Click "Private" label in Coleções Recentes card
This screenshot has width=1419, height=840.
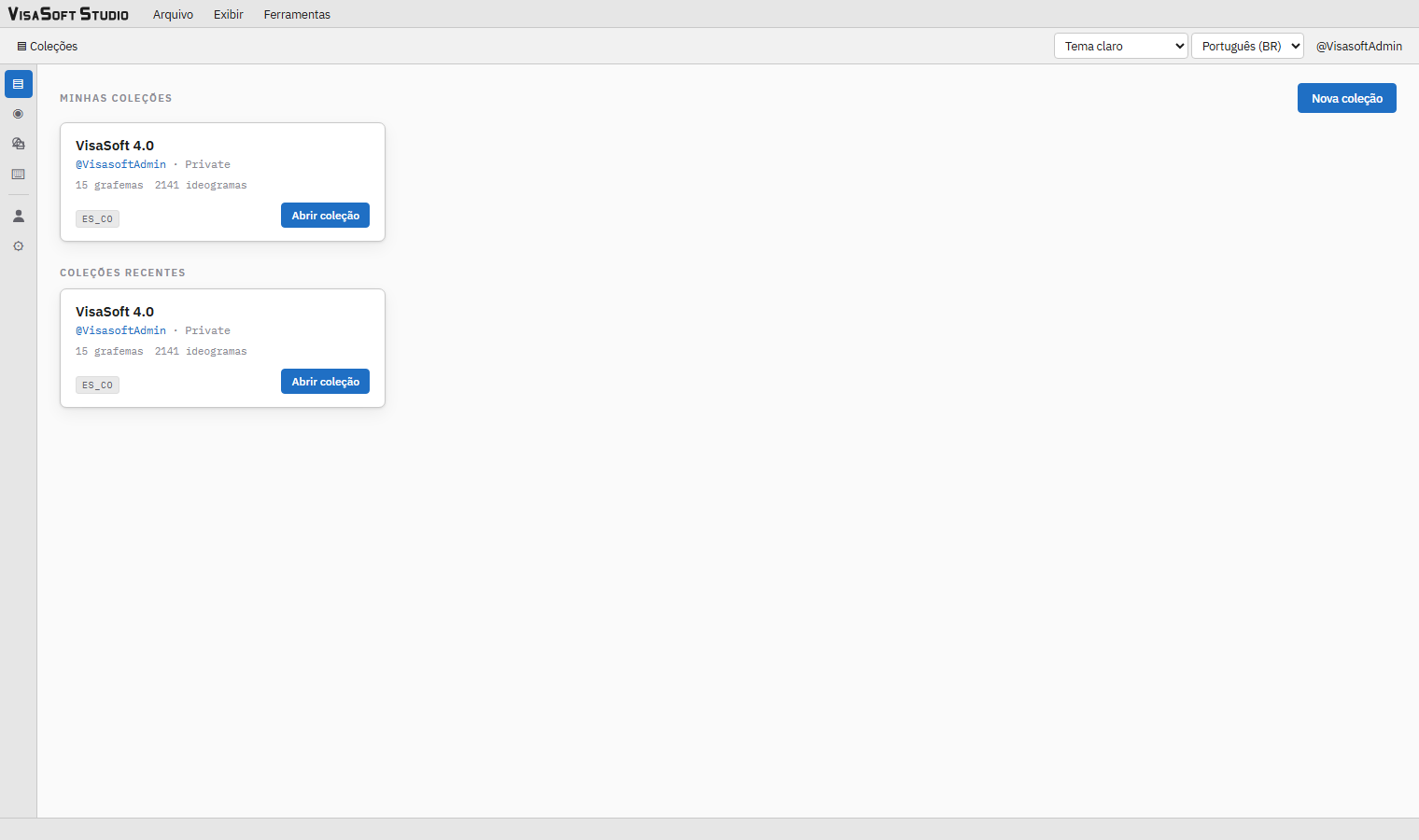pos(207,330)
